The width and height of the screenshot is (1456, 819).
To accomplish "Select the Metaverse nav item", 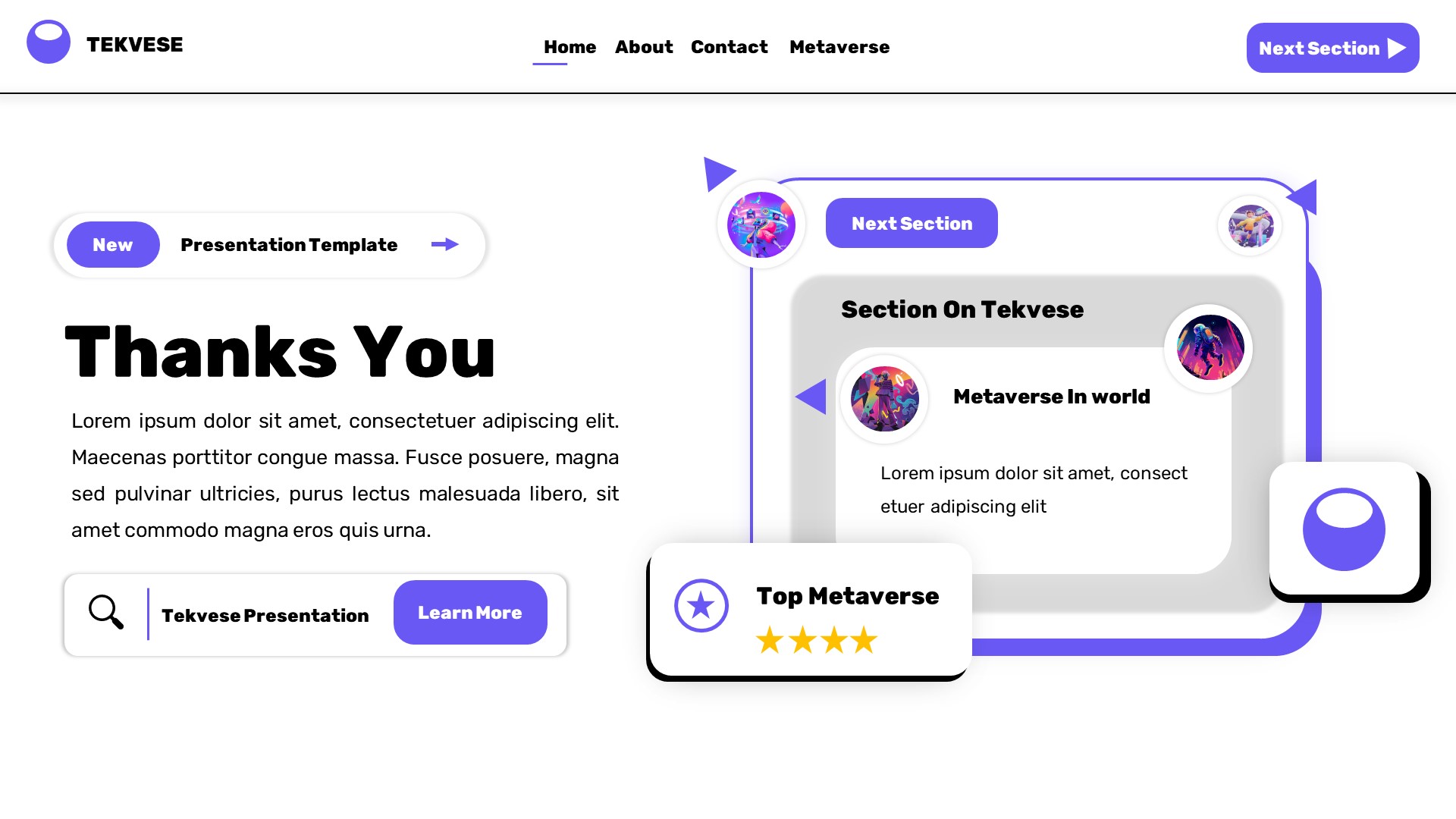I will coord(839,47).
